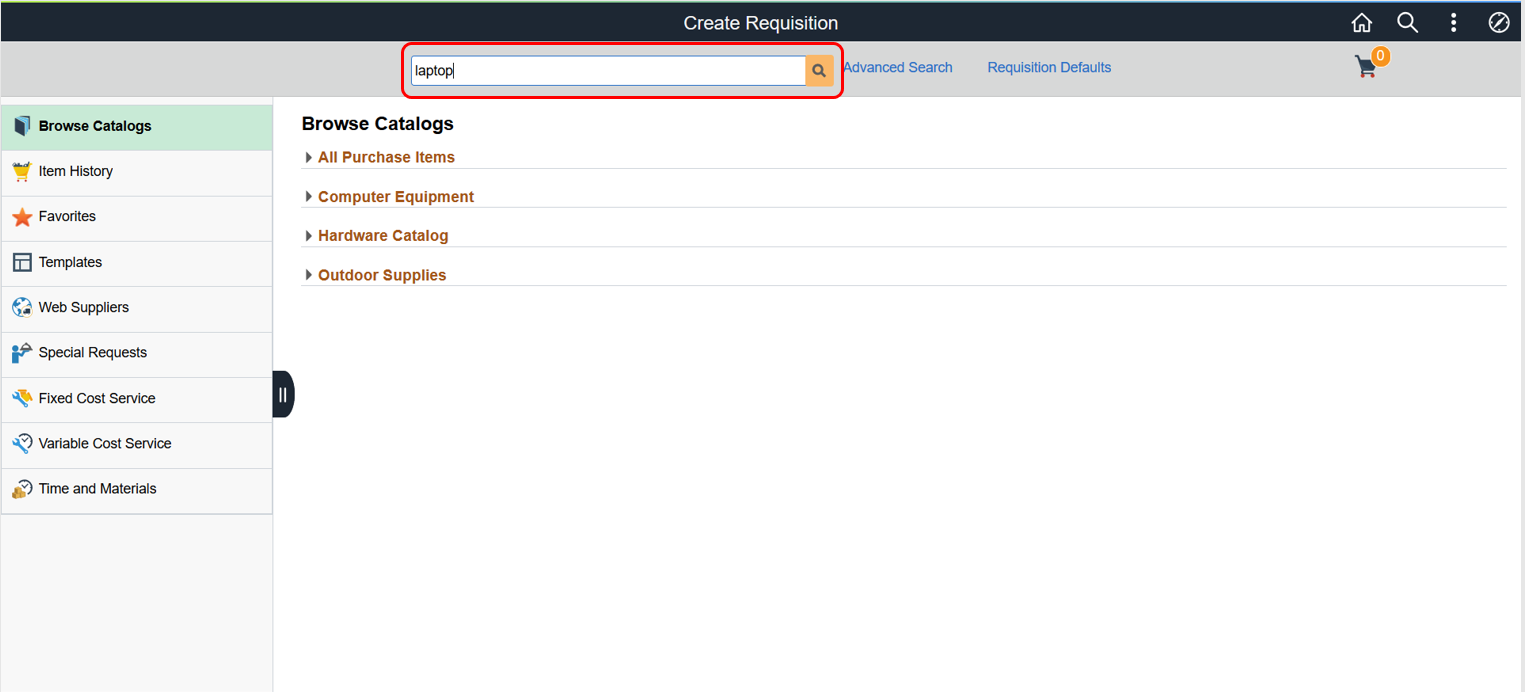The height and width of the screenshot is (692, 1525).
Task: Click the Item History basket icon
Action: pyautogui.click(x=22, y=171)
